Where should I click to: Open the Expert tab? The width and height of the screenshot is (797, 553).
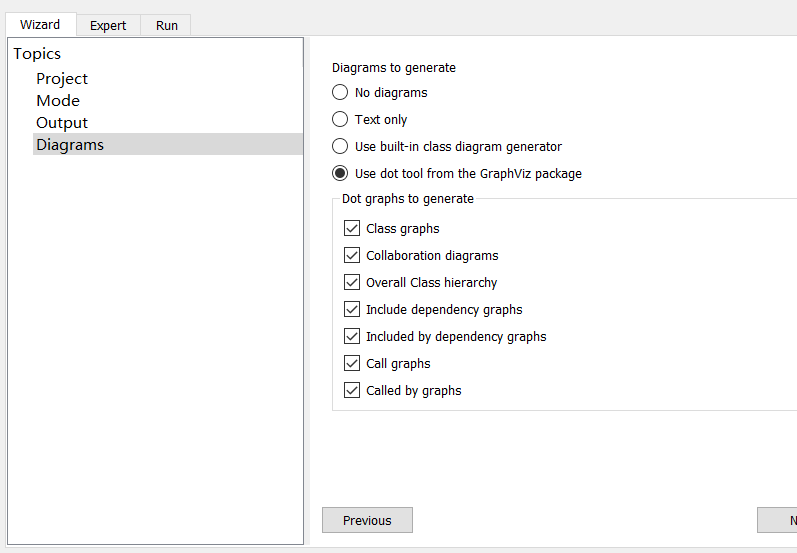[x=108, y=26]
